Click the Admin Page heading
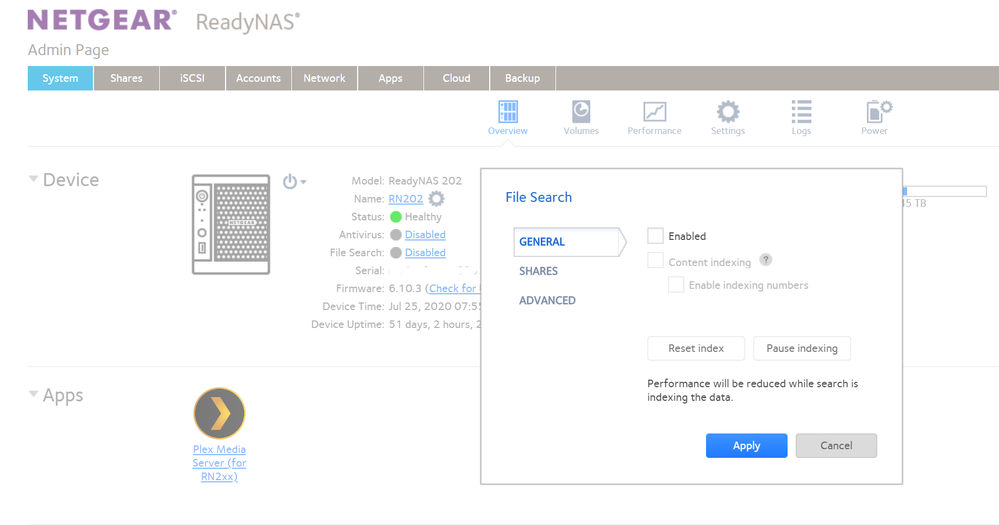The height and width of the screenshot is (525, 999). pyautogui.click(x=68, y=50)
